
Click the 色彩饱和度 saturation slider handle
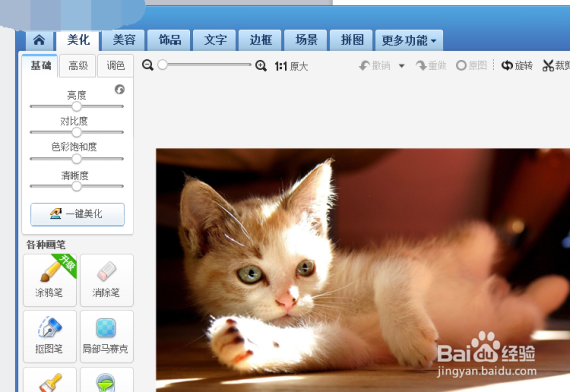point(76,159)
